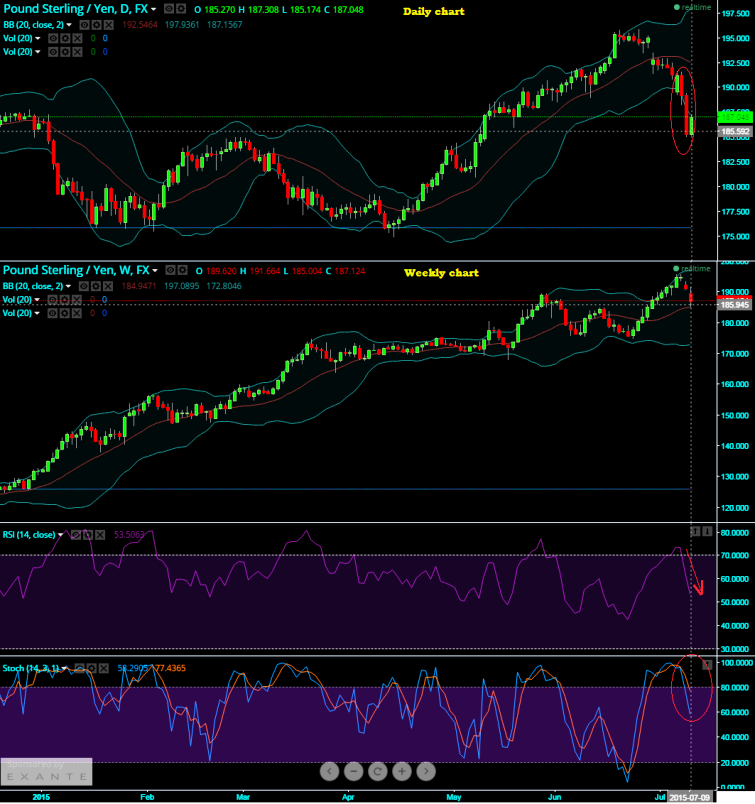Hide the Bollinger Bands on the weekly chart

click(84, 286)
